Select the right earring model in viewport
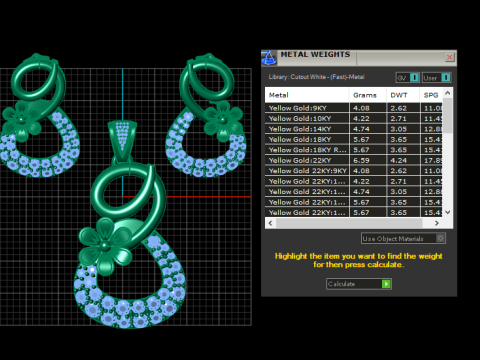The width and height of the screenshot is (480, 360). pyautogui.click(x=206, y=115)
